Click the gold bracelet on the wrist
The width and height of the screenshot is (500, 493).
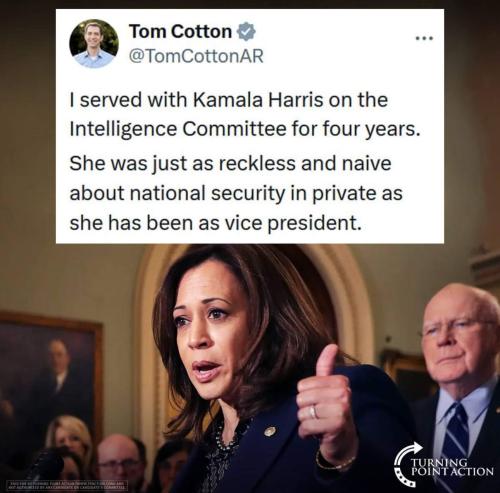click(335, 462)
